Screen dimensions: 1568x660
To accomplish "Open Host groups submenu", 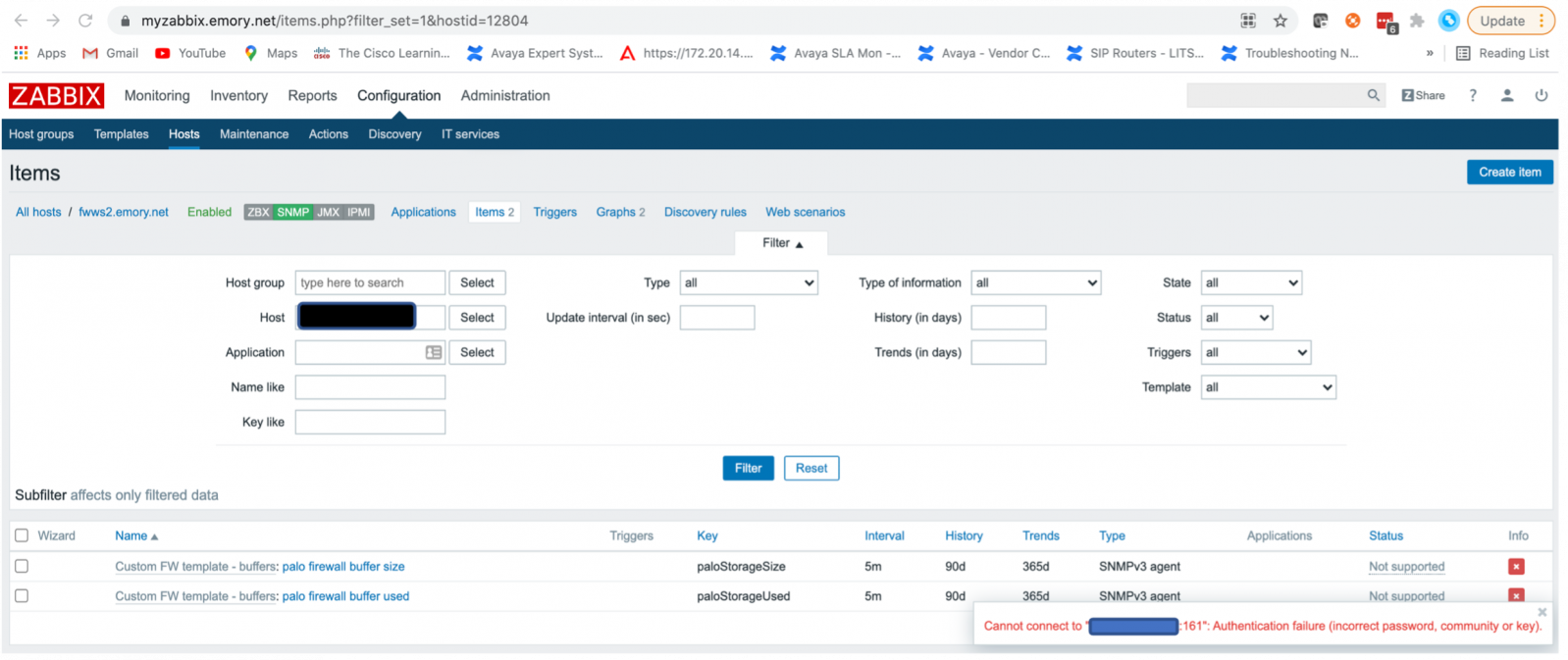I will (41, 134).
